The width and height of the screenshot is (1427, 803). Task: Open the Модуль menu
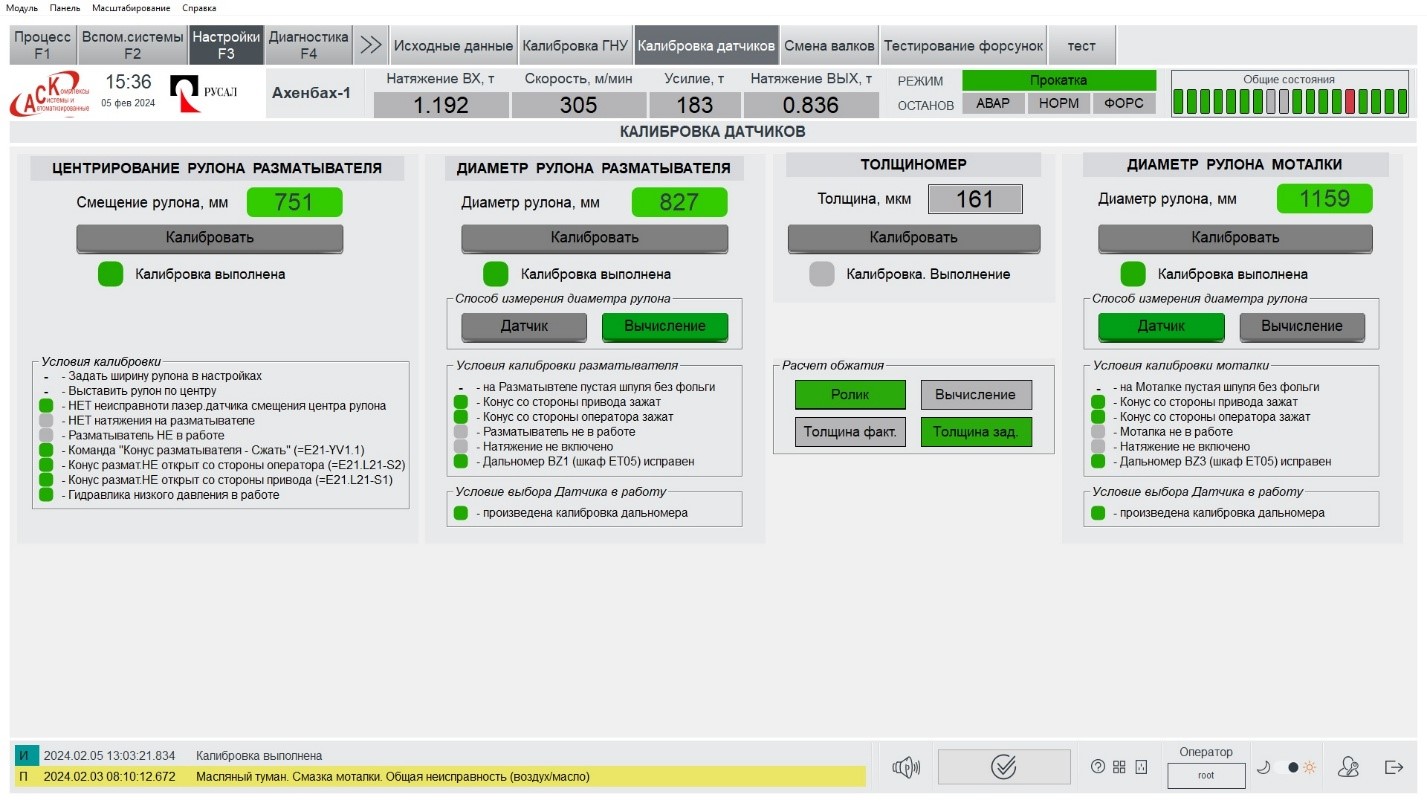[x=22, y=8]
